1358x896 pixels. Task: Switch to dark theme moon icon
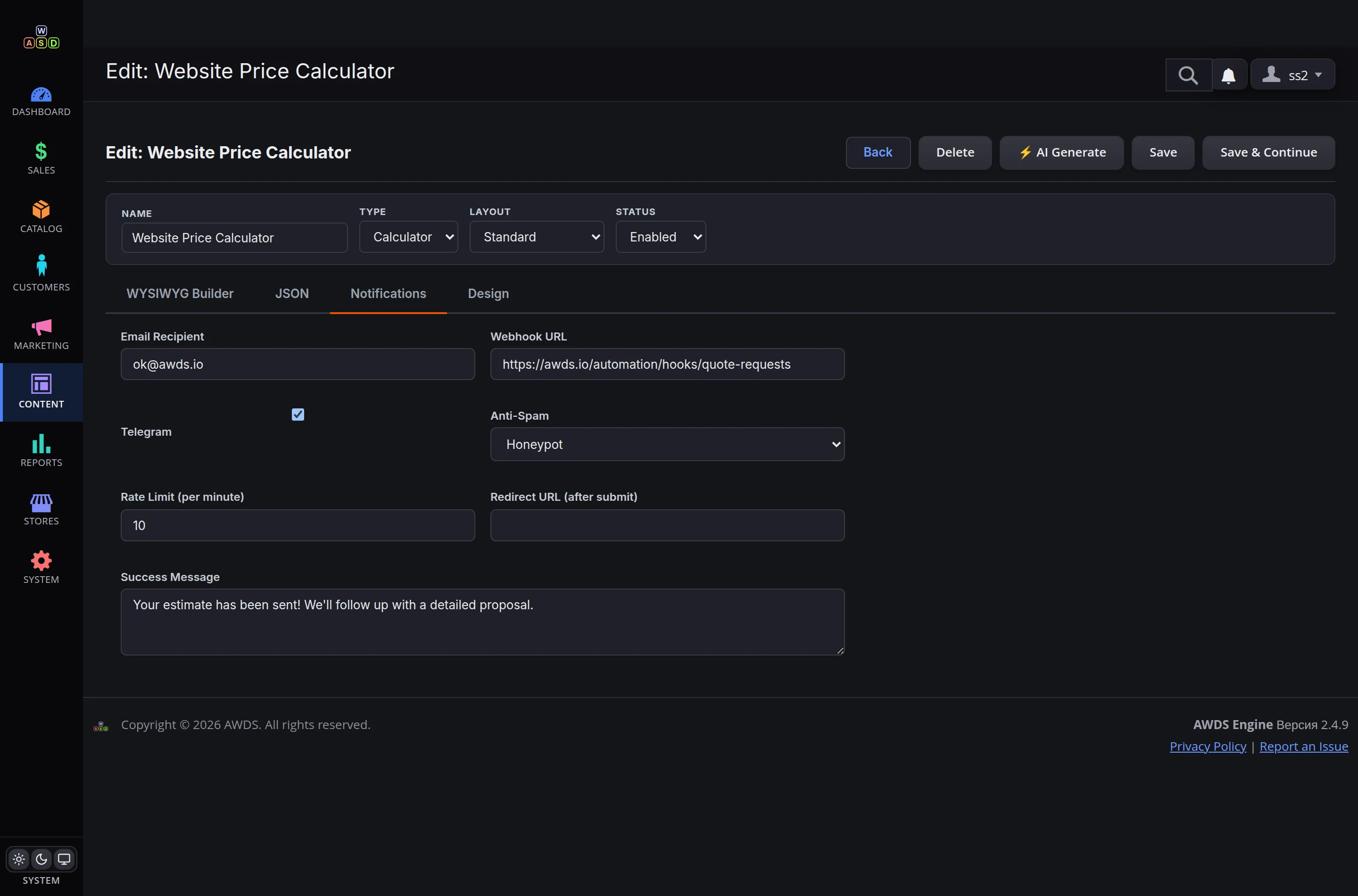[x=41, y=859]
